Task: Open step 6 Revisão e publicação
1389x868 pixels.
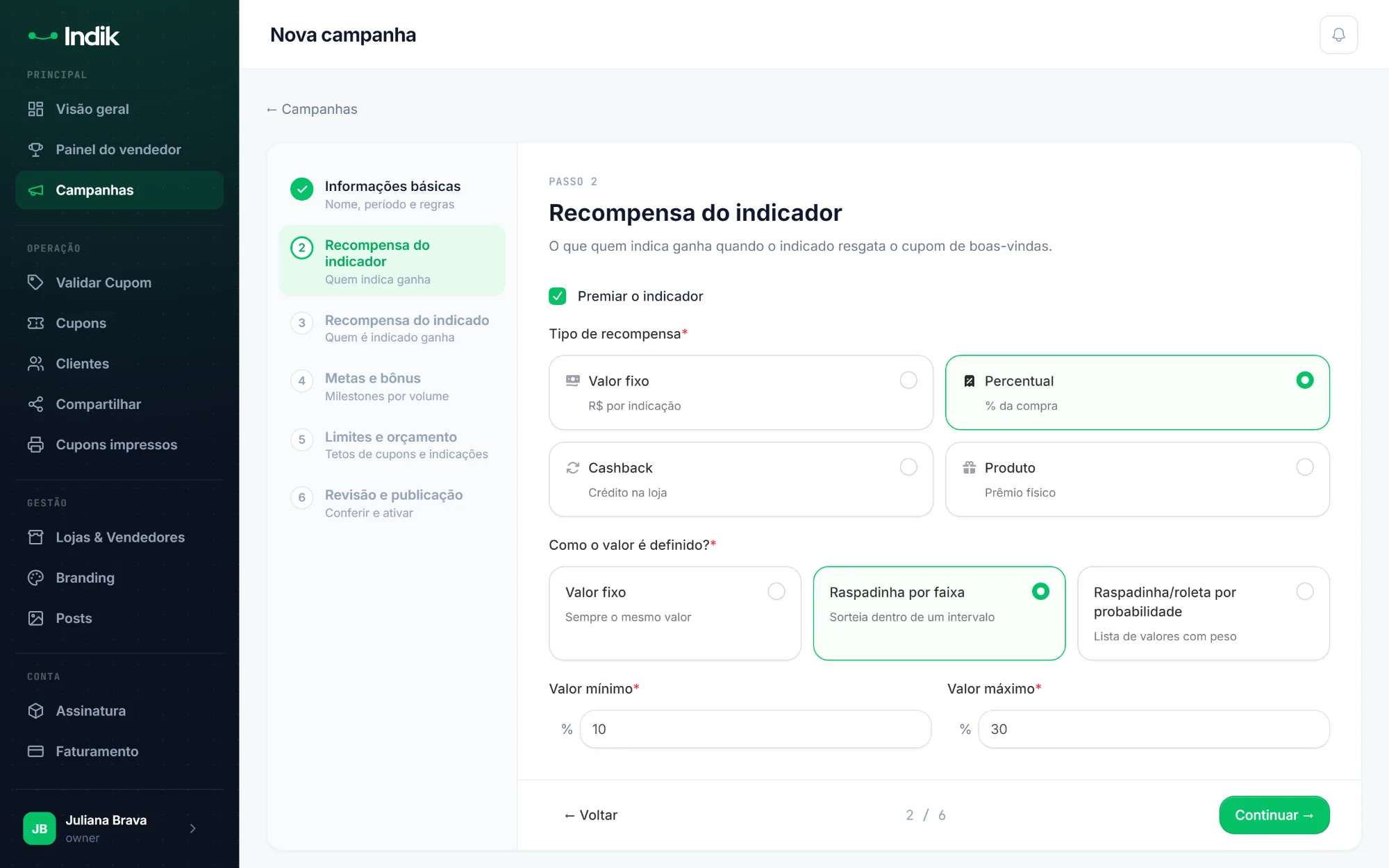Action: 392,503
